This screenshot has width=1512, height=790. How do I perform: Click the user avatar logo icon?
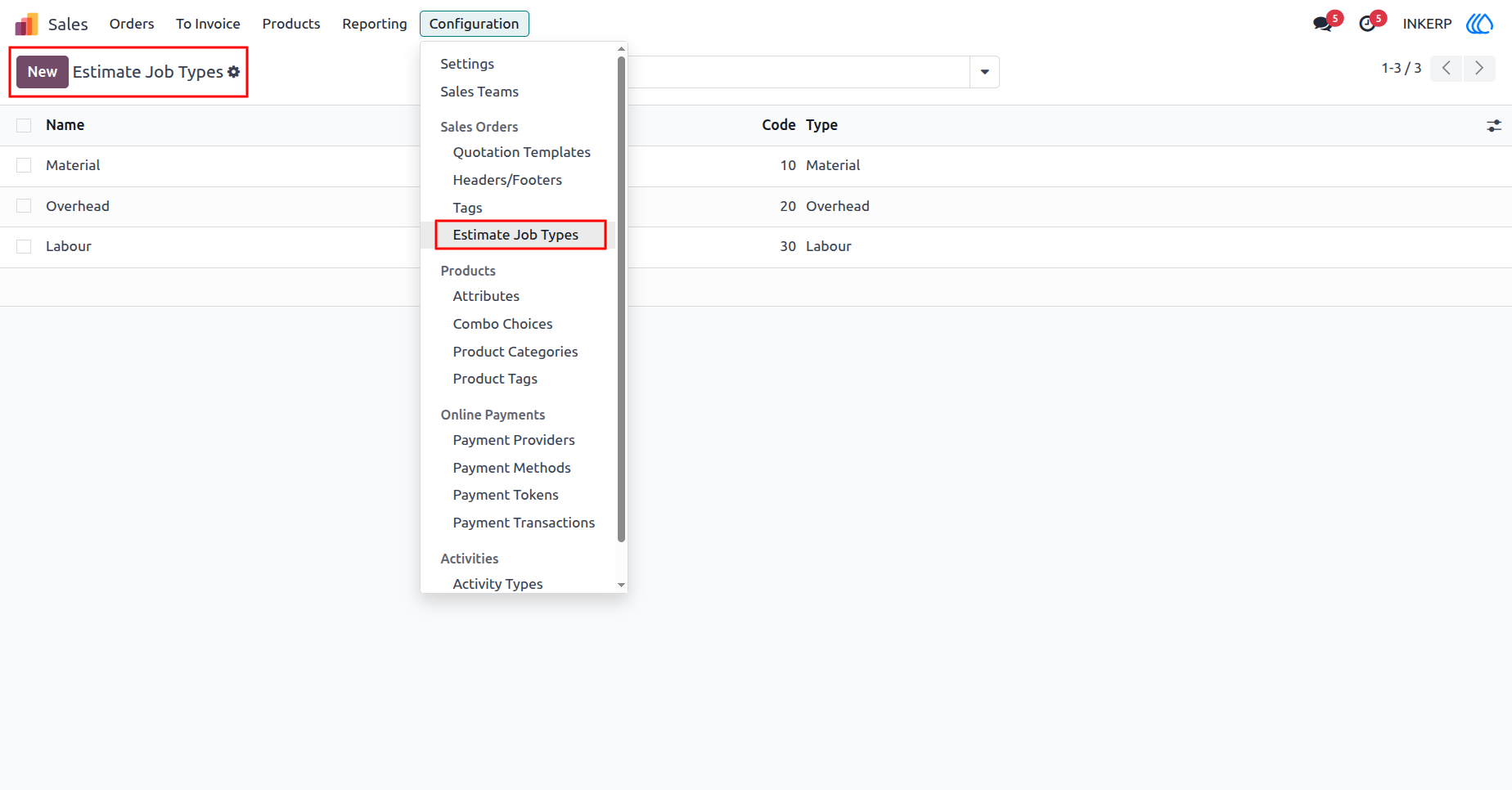pyautogui.click(x=1479, y=24)
